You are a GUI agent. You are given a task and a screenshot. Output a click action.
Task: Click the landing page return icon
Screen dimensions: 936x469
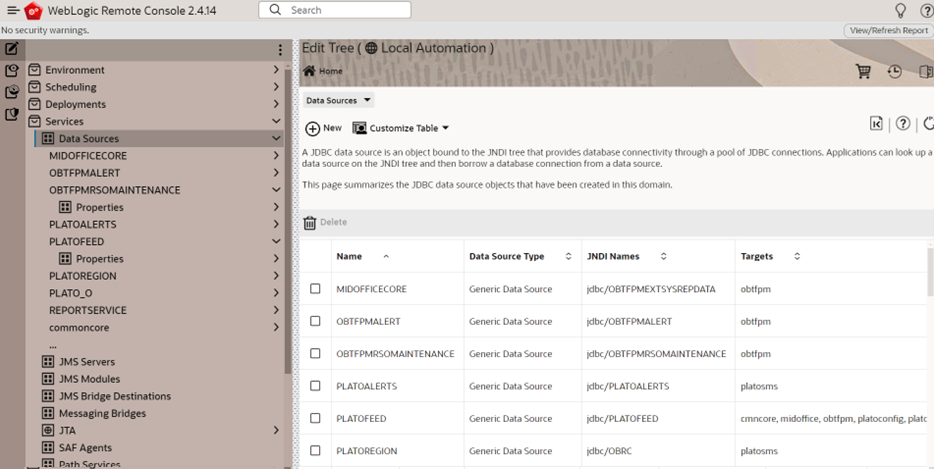coord(876,124)
